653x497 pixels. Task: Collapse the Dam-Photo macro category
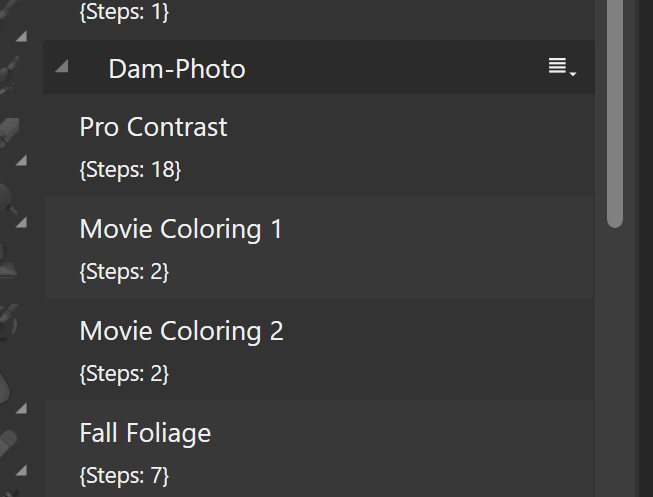62,66
